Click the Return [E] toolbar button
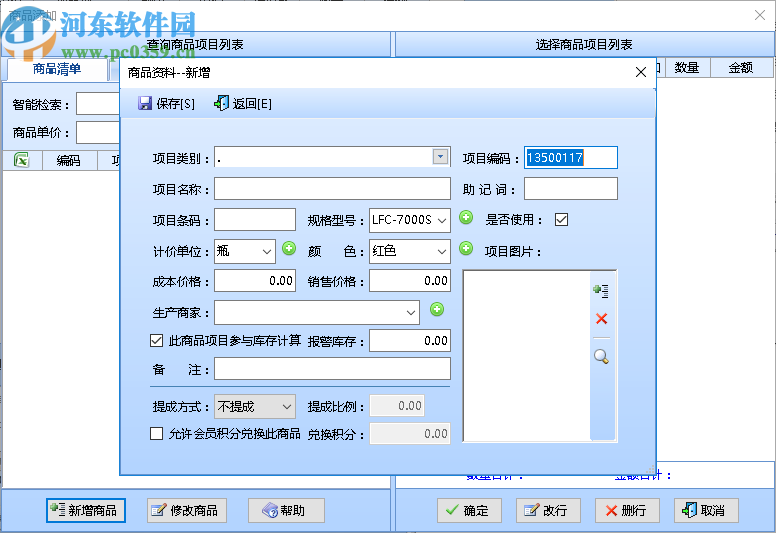776x533 pixels. coord(242,103)
